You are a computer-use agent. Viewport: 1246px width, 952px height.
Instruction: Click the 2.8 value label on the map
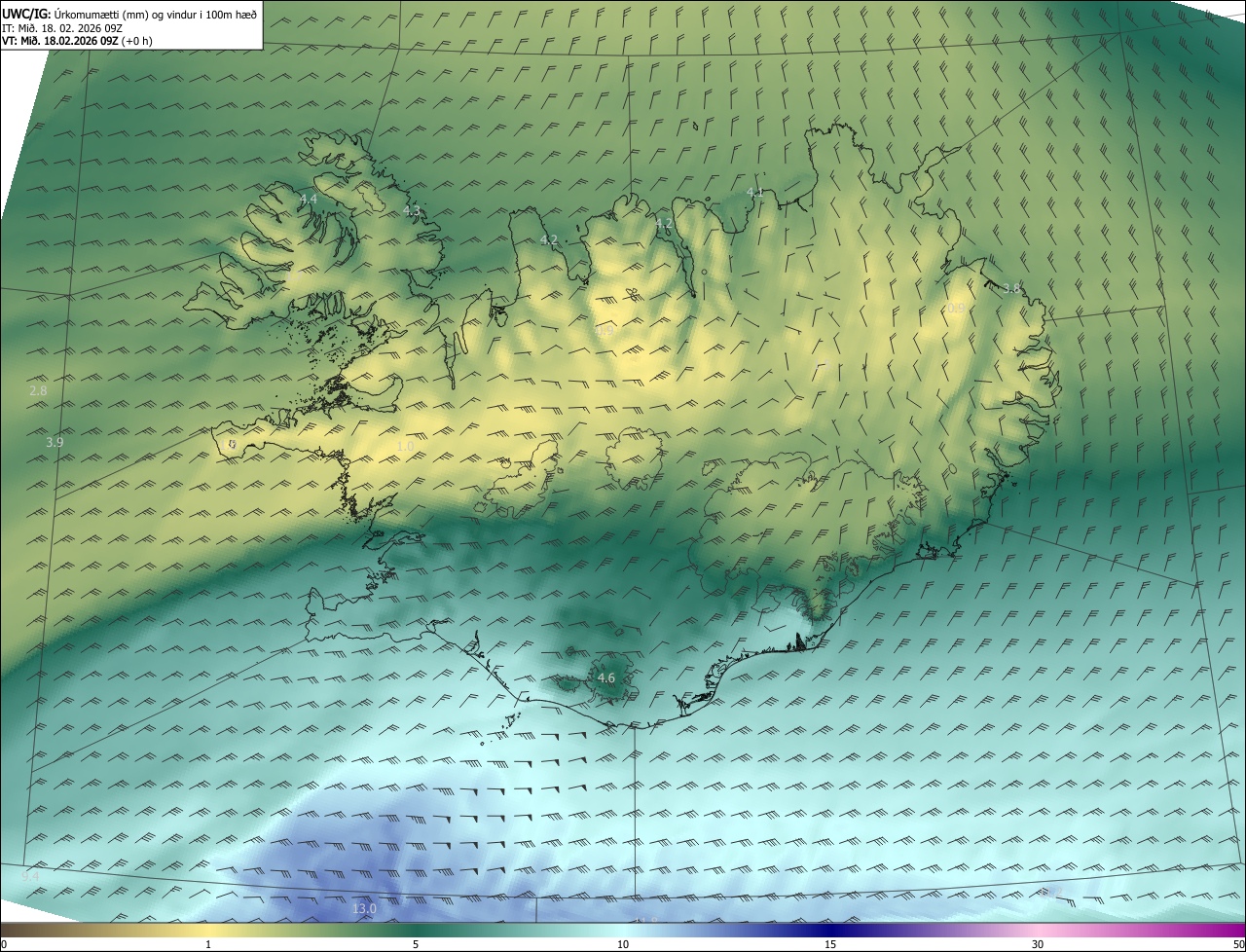click(38, 390)
